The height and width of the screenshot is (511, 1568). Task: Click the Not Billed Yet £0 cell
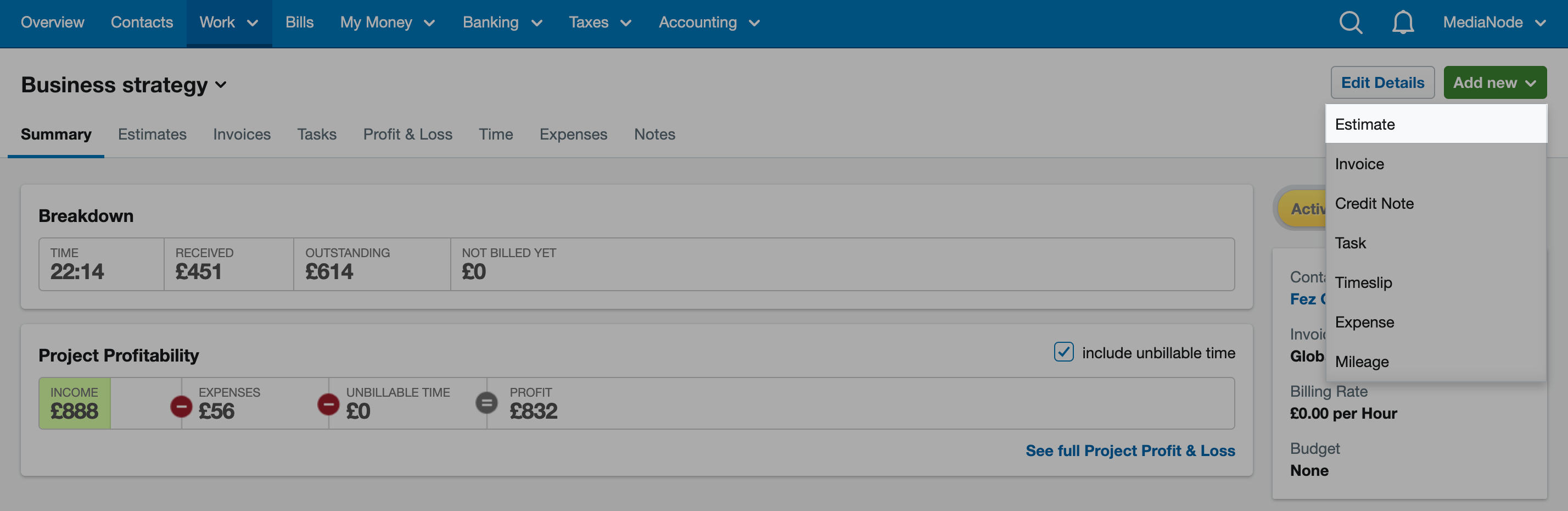pyautogui.click(x=842, y=264)
